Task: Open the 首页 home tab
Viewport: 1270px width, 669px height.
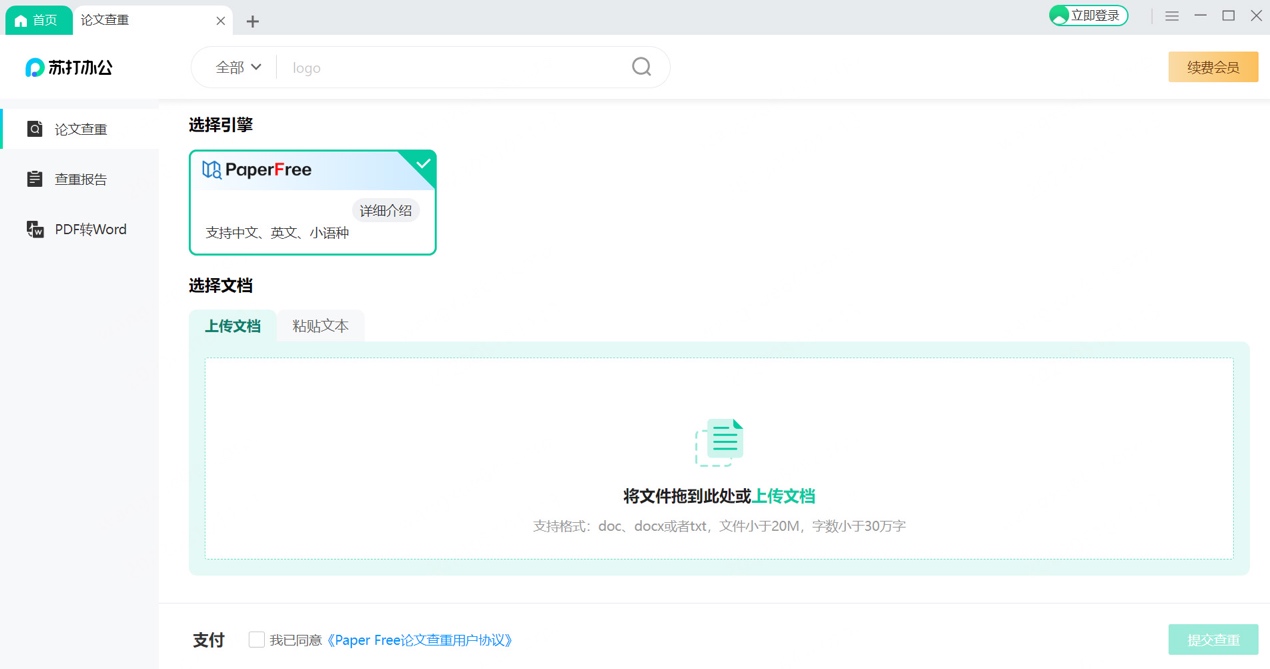Action: (37, 20)
